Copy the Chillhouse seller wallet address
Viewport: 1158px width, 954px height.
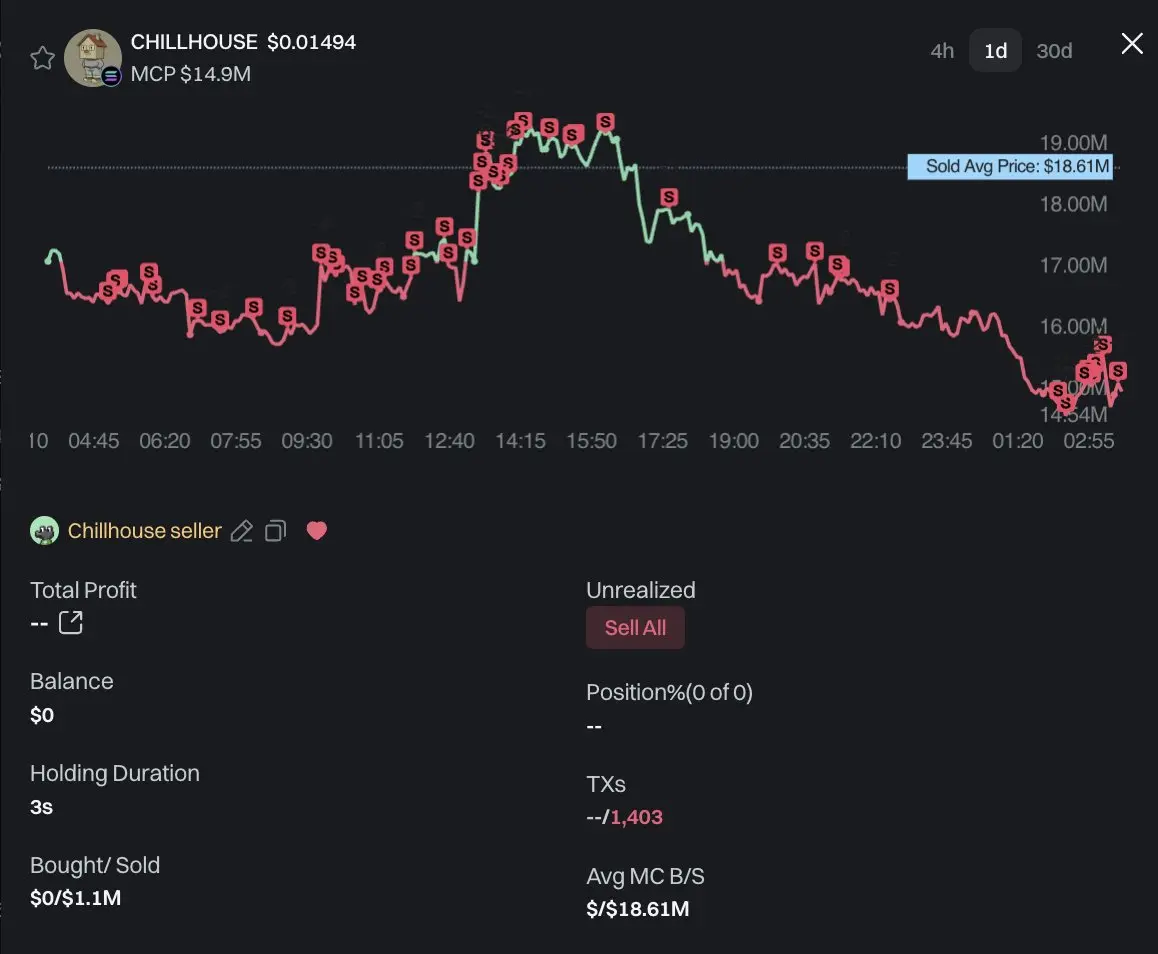[x=275, y=531]
